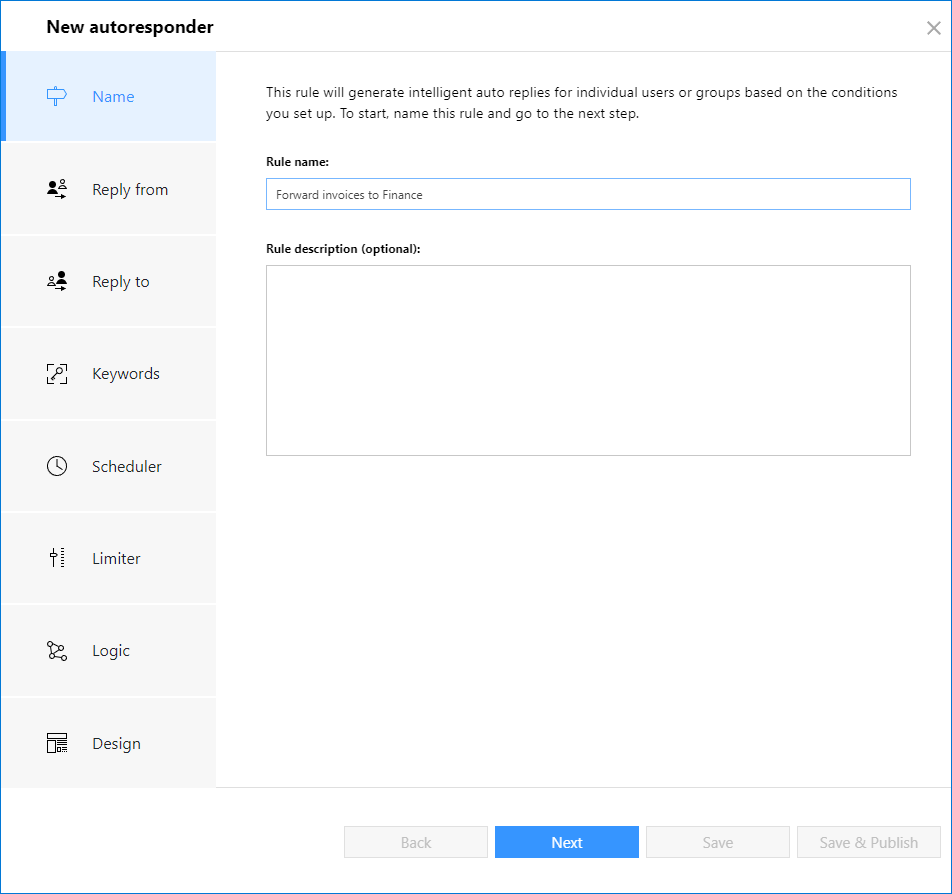Click the Design layout icon

tap(57, 743)
